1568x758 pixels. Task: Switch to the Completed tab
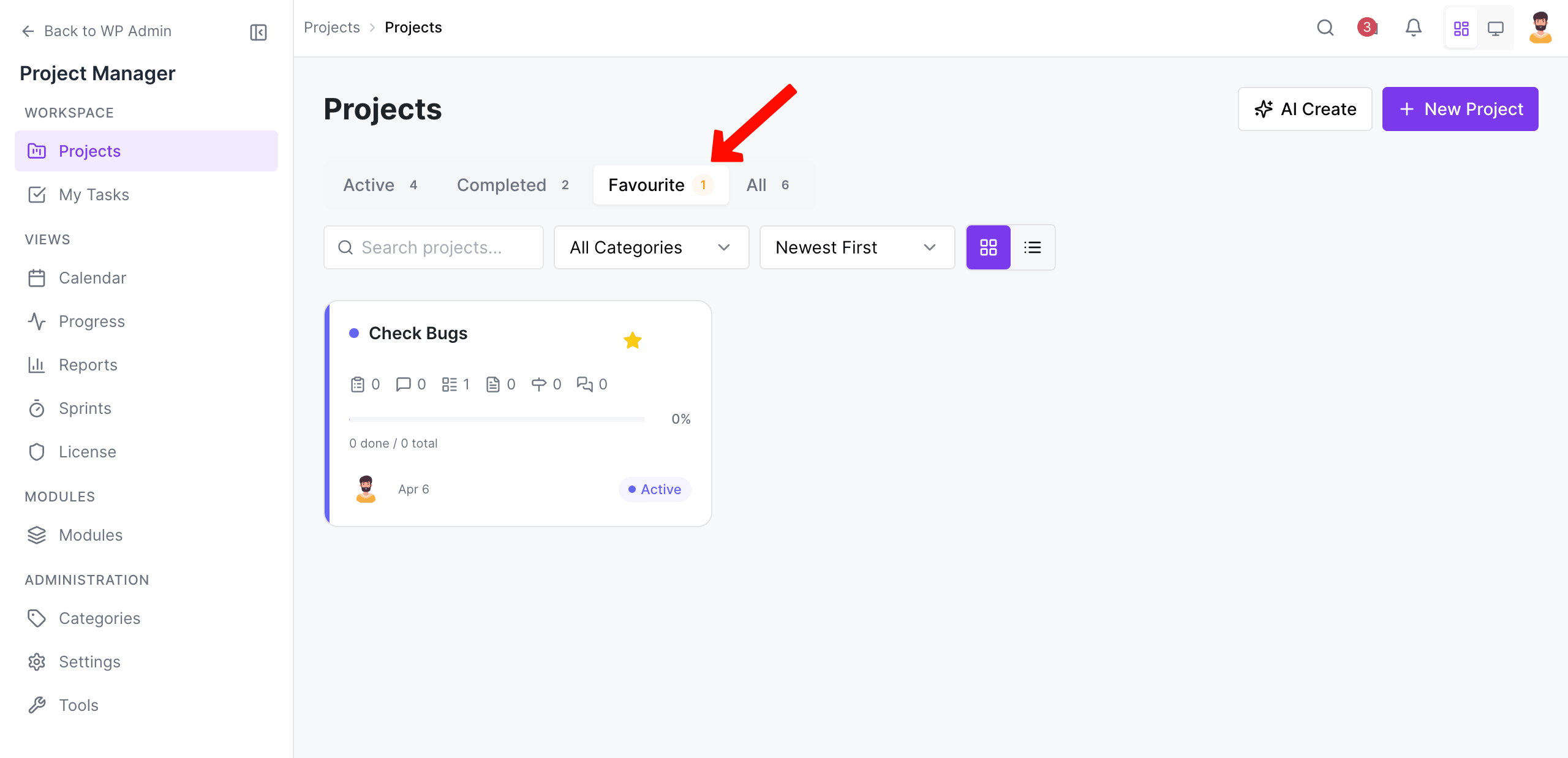[513, 185]
